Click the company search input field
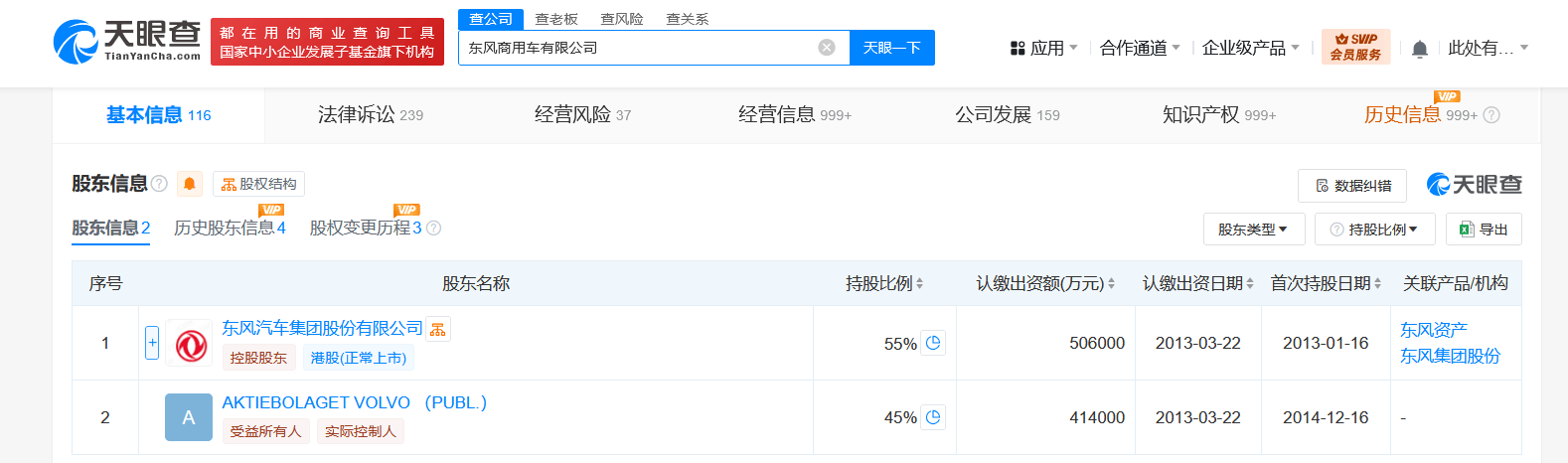Screen dimensions: 1568x463 (636, 48)
